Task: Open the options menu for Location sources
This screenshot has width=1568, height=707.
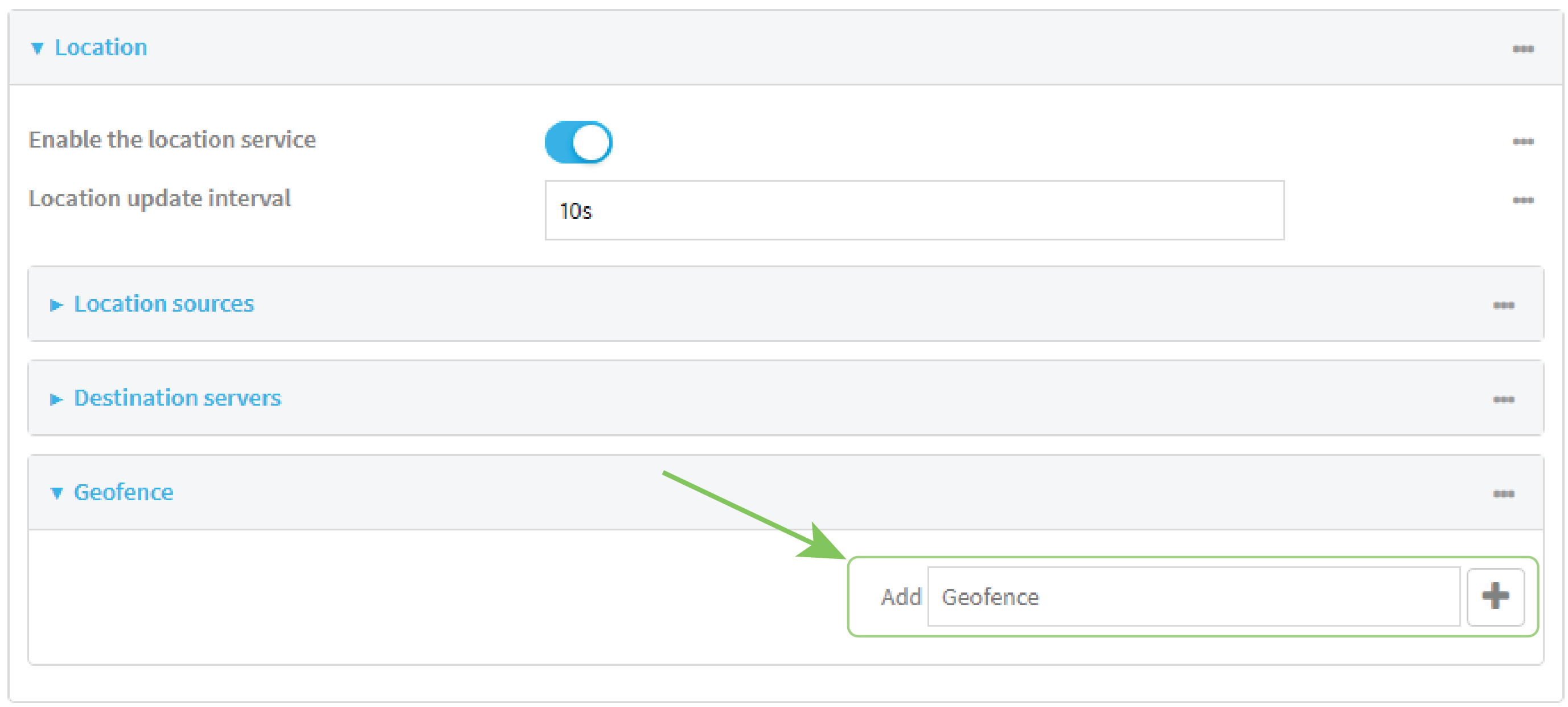Action: coord(1504,304)
